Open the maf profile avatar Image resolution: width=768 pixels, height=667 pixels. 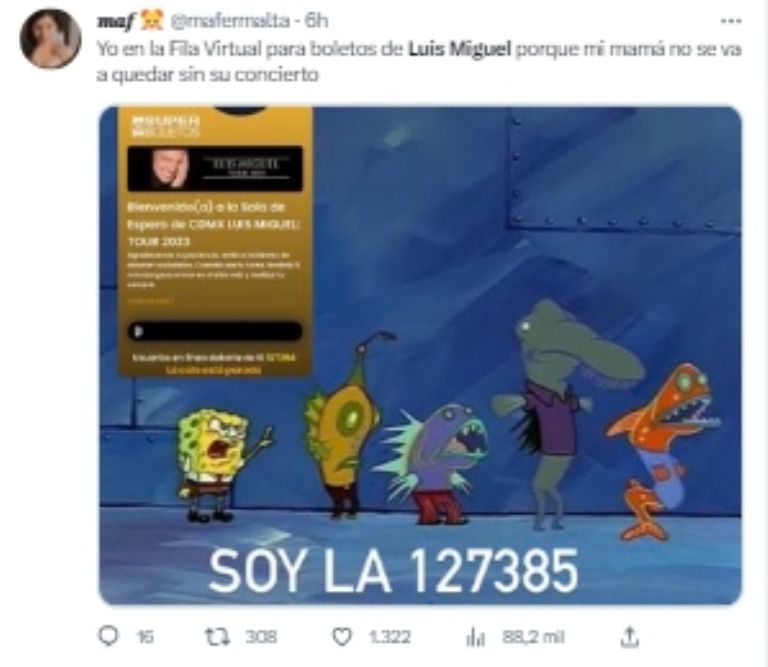pos(50,39)
